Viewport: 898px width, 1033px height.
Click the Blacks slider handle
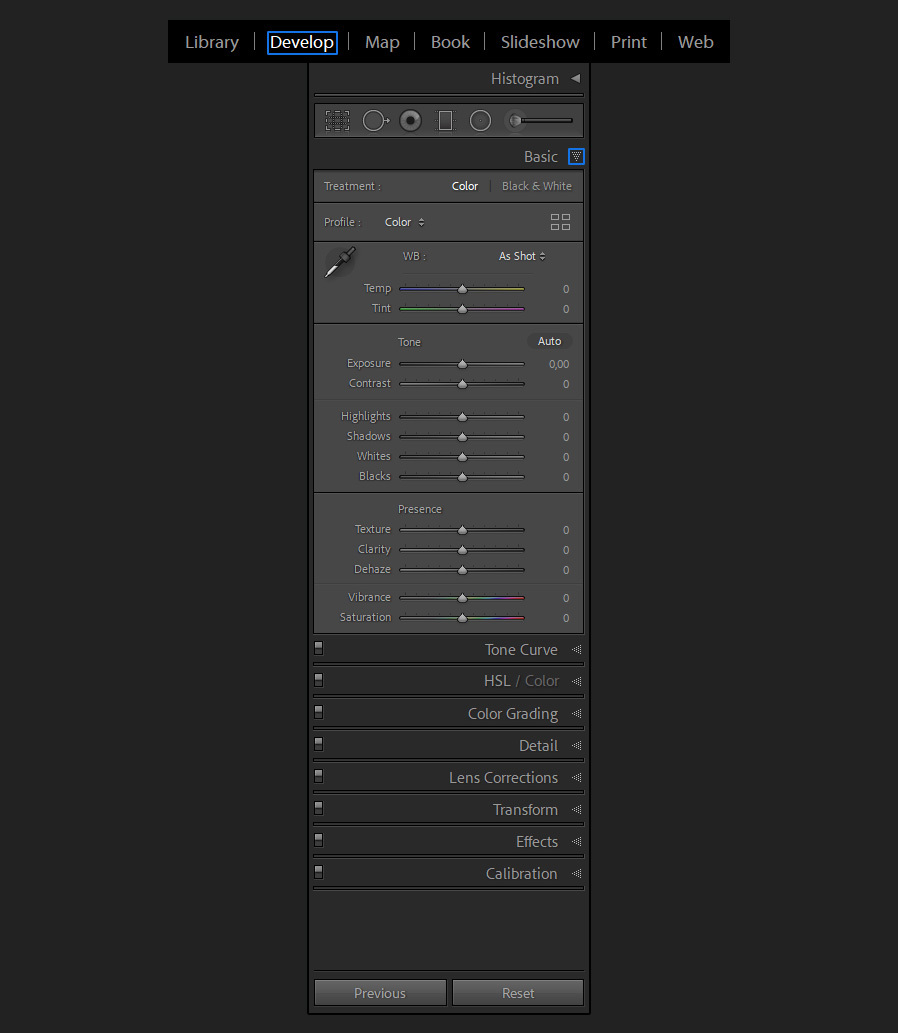click(463, 477)
